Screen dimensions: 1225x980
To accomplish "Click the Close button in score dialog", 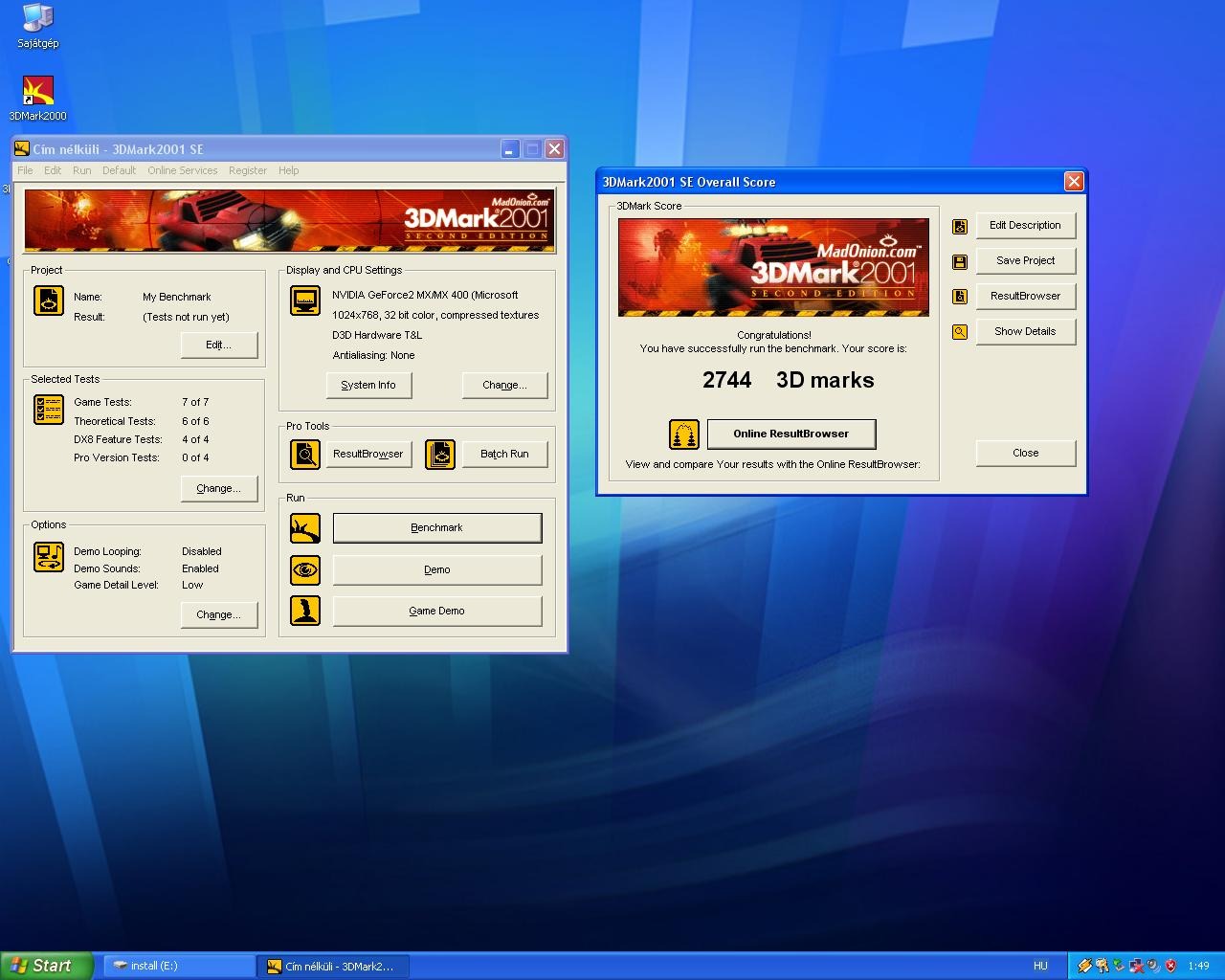I will click(x=1025, y=453).
